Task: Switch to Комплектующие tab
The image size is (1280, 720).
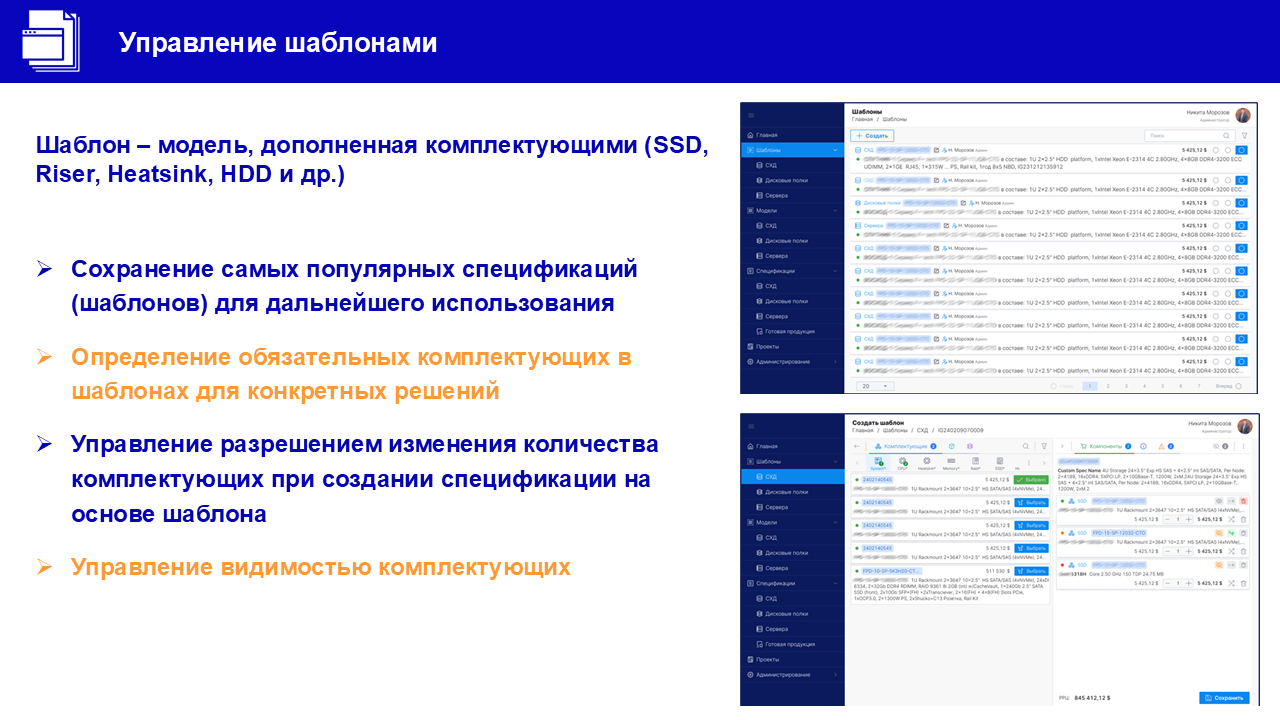Action: 906,446
